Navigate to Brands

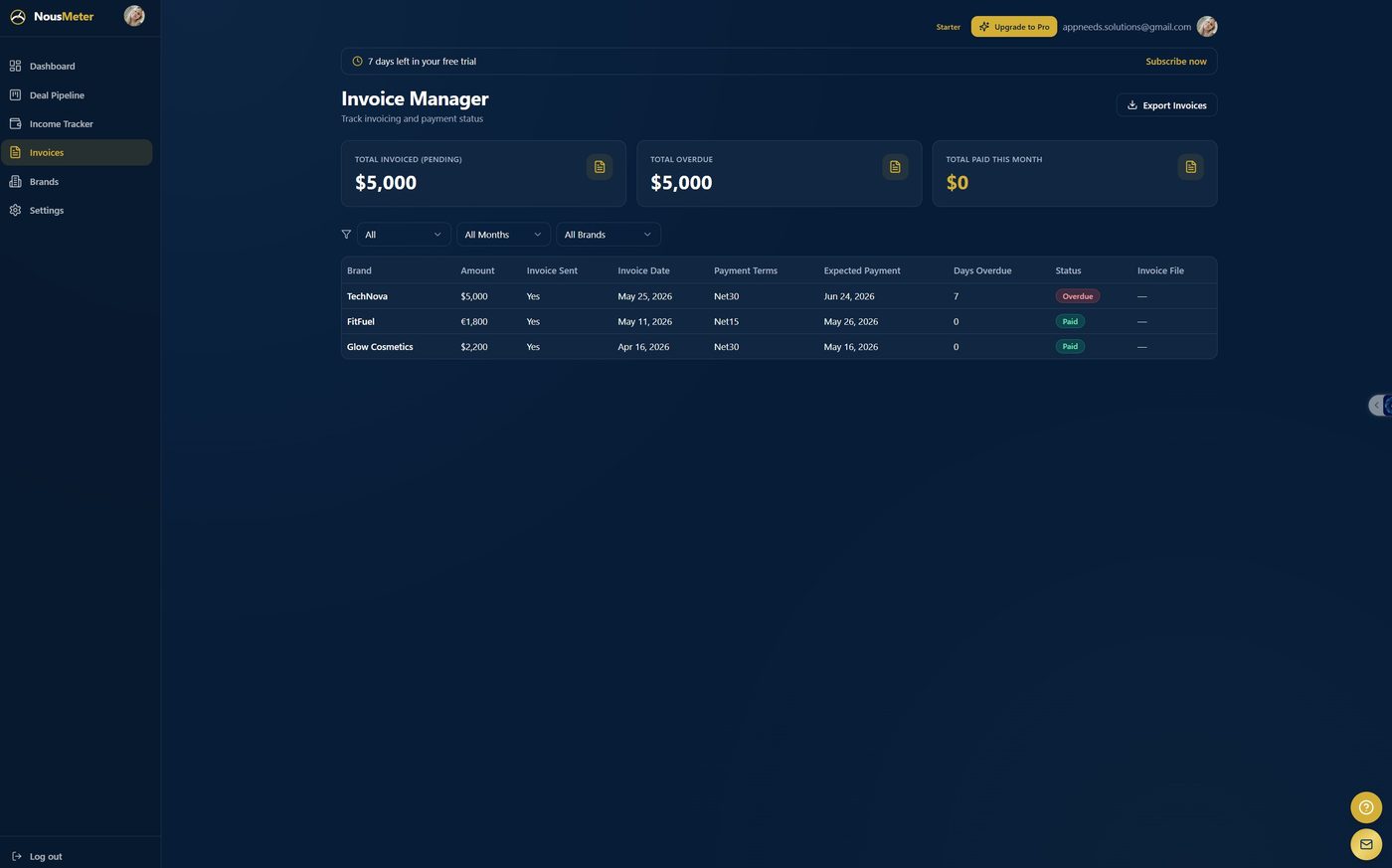(x=77, y=181)
